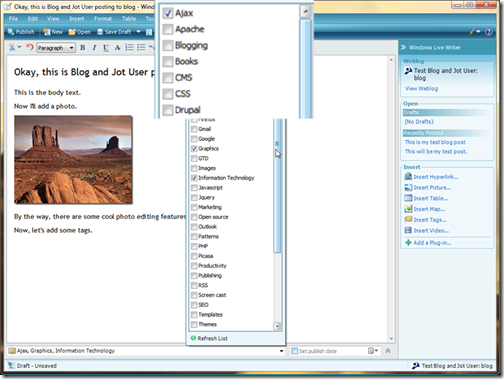Screen dimensions: 504x379
Task: Toggle underline formatting
Action: (106, 48)
